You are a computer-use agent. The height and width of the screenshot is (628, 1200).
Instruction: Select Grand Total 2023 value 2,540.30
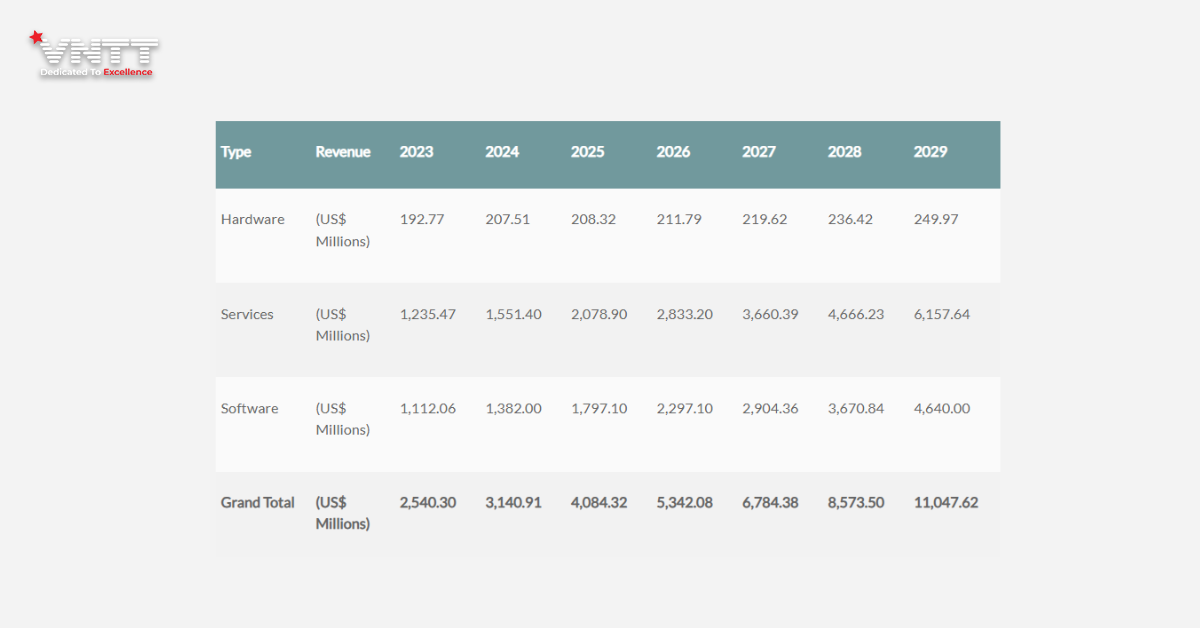(428, 502)
